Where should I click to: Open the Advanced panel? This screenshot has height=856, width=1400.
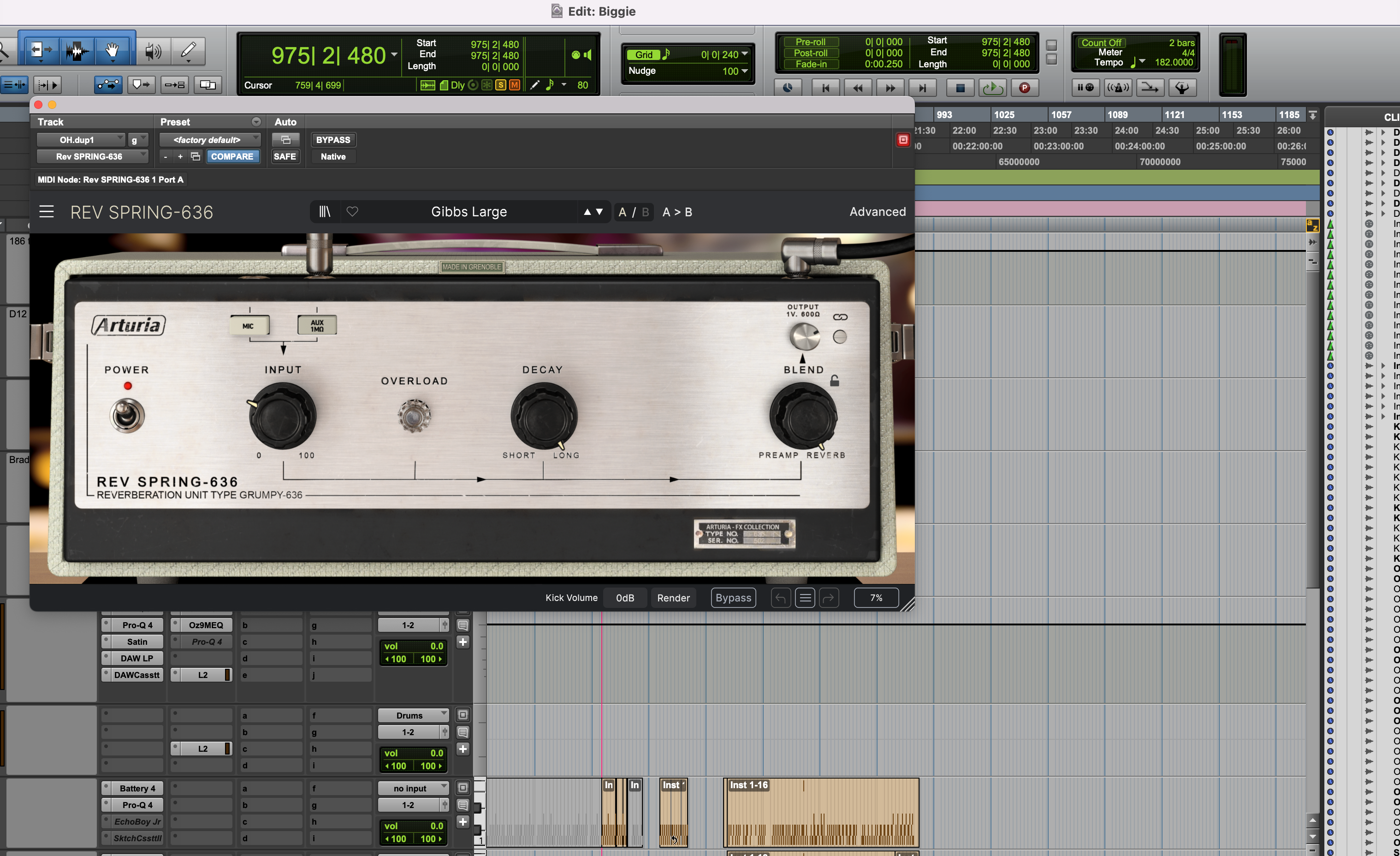pyautogui.click(x=877, y=211)
